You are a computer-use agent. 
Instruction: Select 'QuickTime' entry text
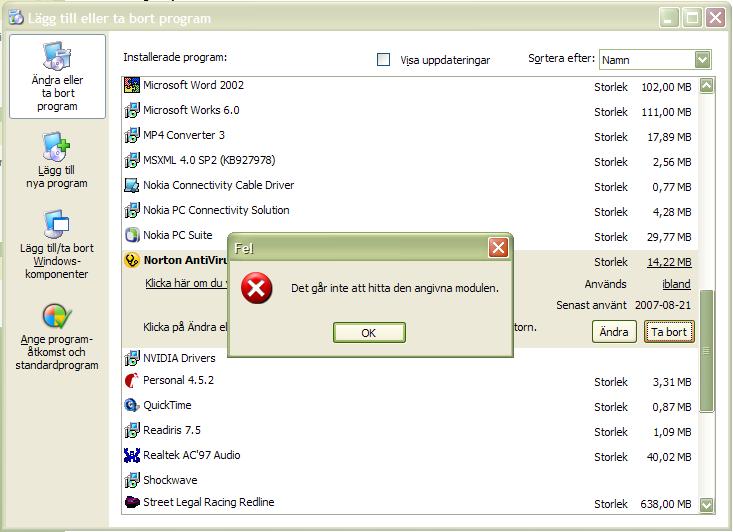tap(167, 405)
